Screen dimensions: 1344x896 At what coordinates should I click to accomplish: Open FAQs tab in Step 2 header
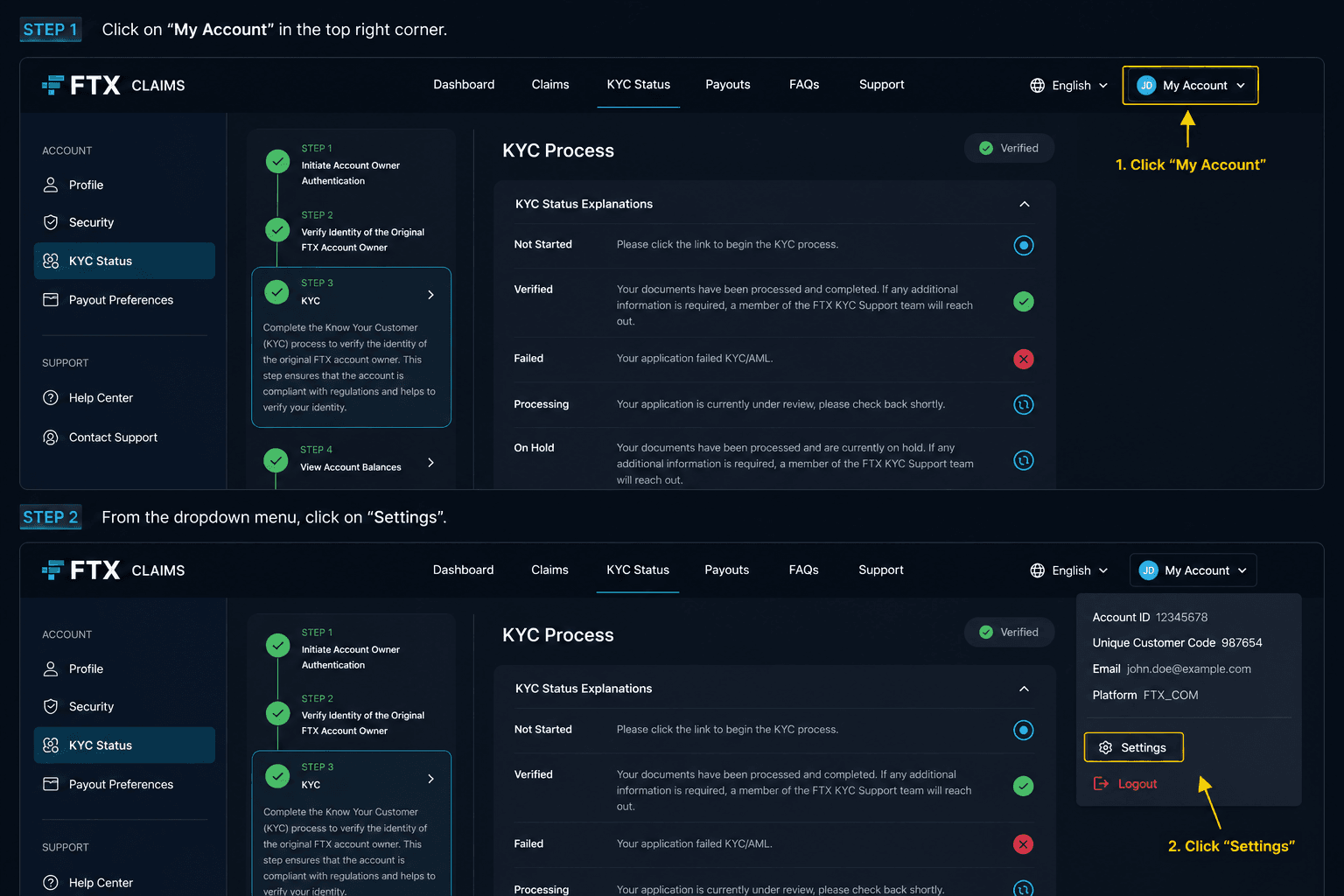tap(803, 570)
